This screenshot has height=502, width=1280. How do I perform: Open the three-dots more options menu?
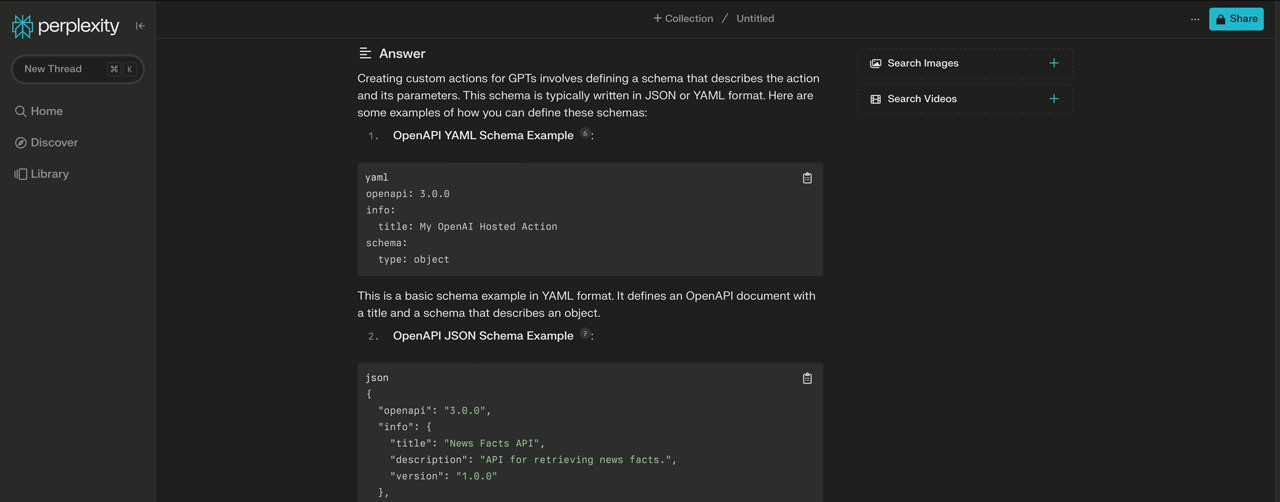pyautogui.click(x=1194, y=19)
